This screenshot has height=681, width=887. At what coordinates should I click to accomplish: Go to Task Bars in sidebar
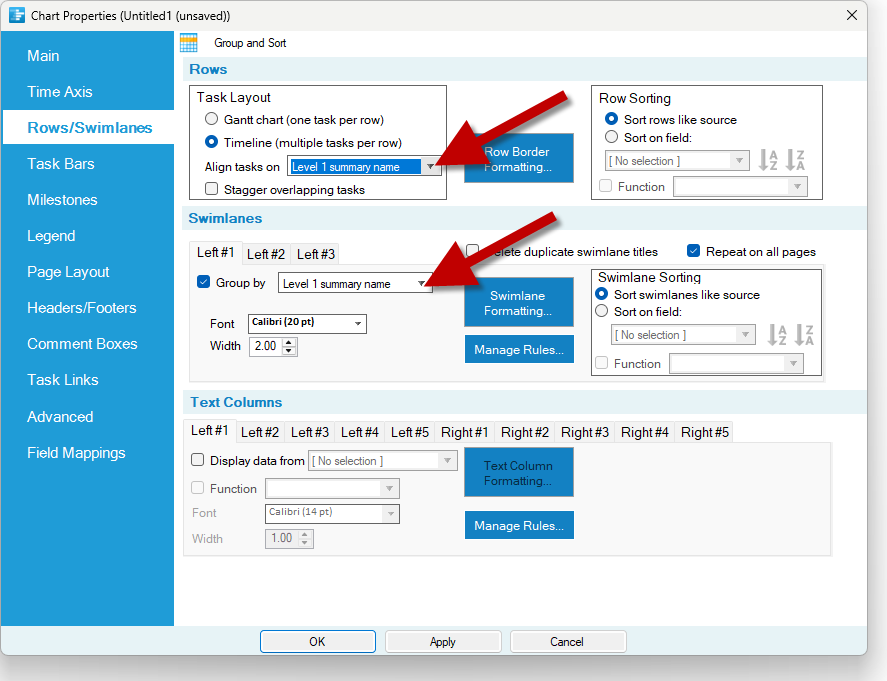(61, 164)
